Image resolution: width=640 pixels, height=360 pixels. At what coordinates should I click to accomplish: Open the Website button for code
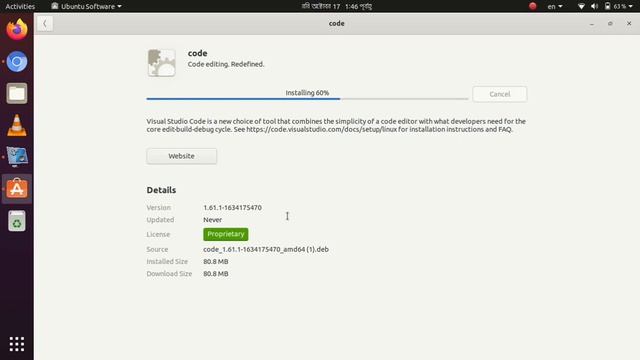(x=182, y=156)
